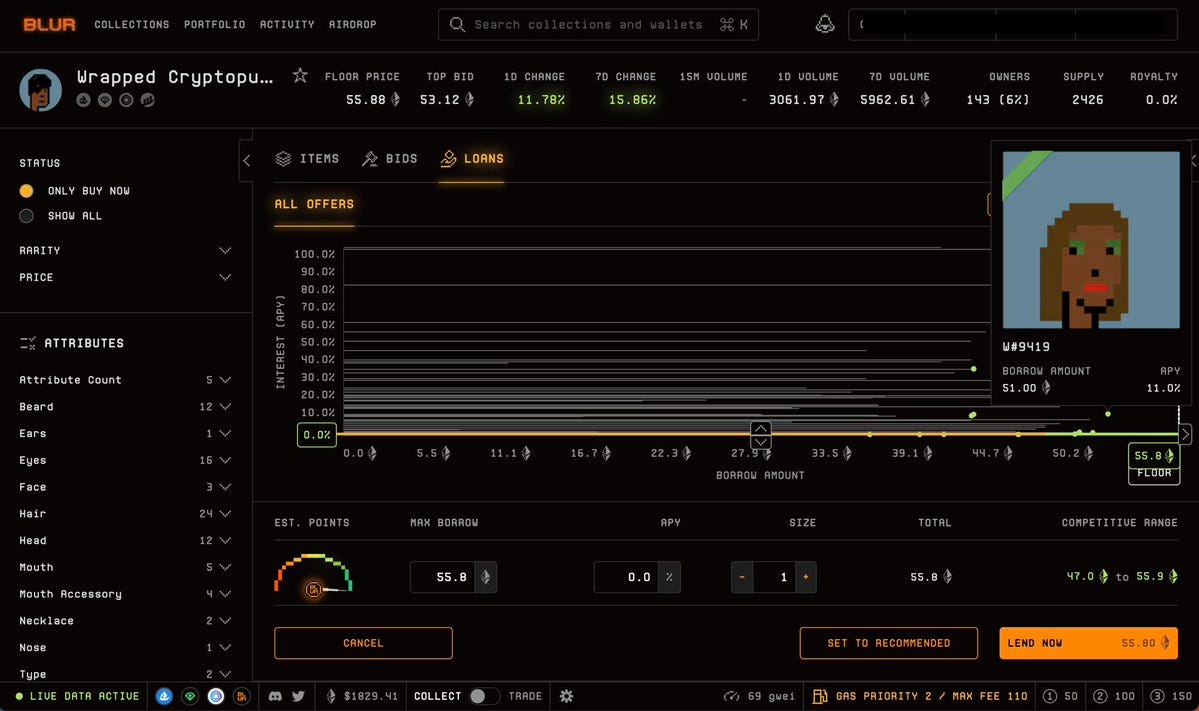1199x711 pixels.
Task: Open the Portfolio nav item
Action: [214, 24]
